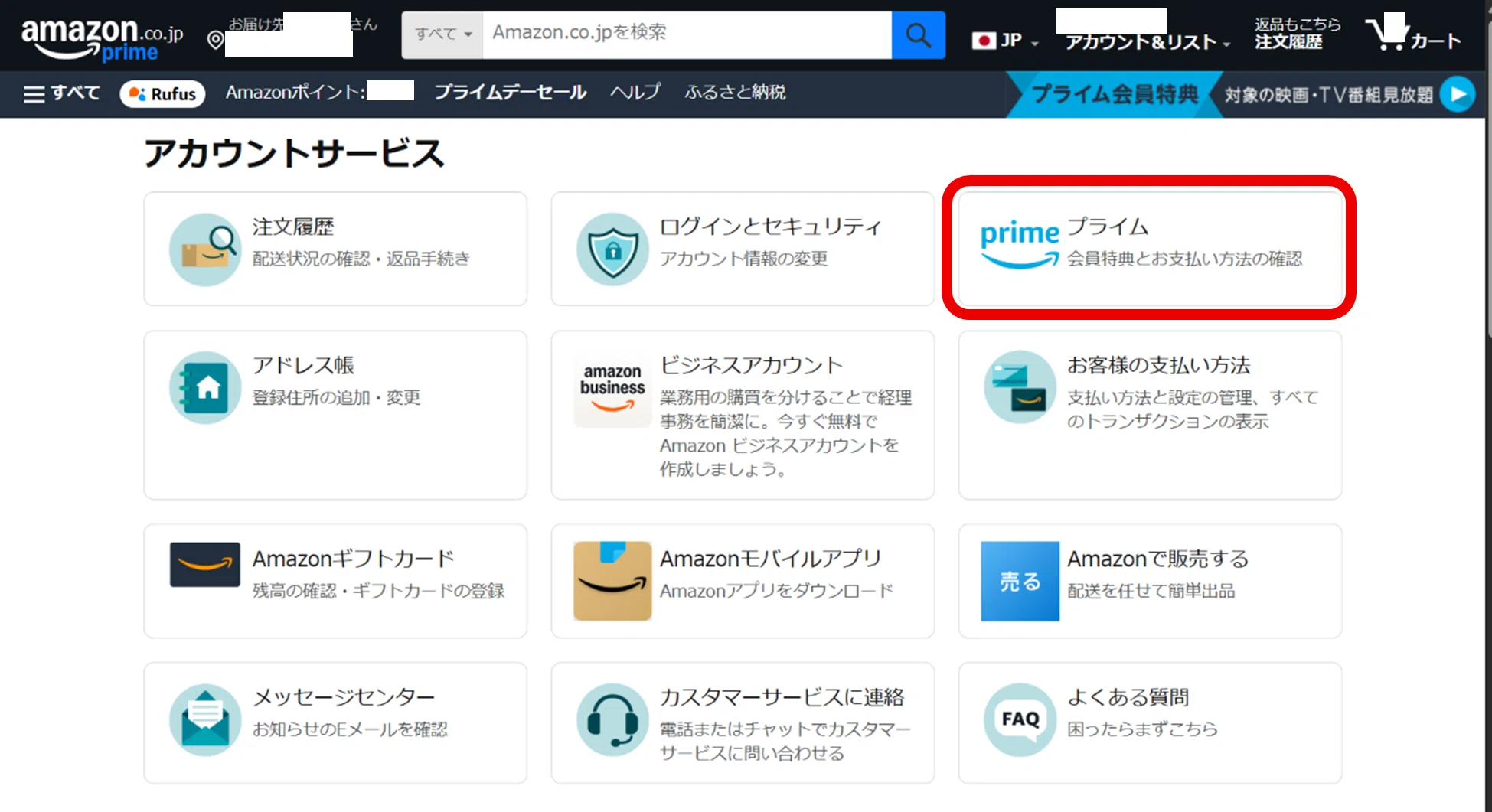This screenshot has height=812, width=1492.
Task: Click text 困ったらまずこちら
Action: click(x=1143, y=729)
